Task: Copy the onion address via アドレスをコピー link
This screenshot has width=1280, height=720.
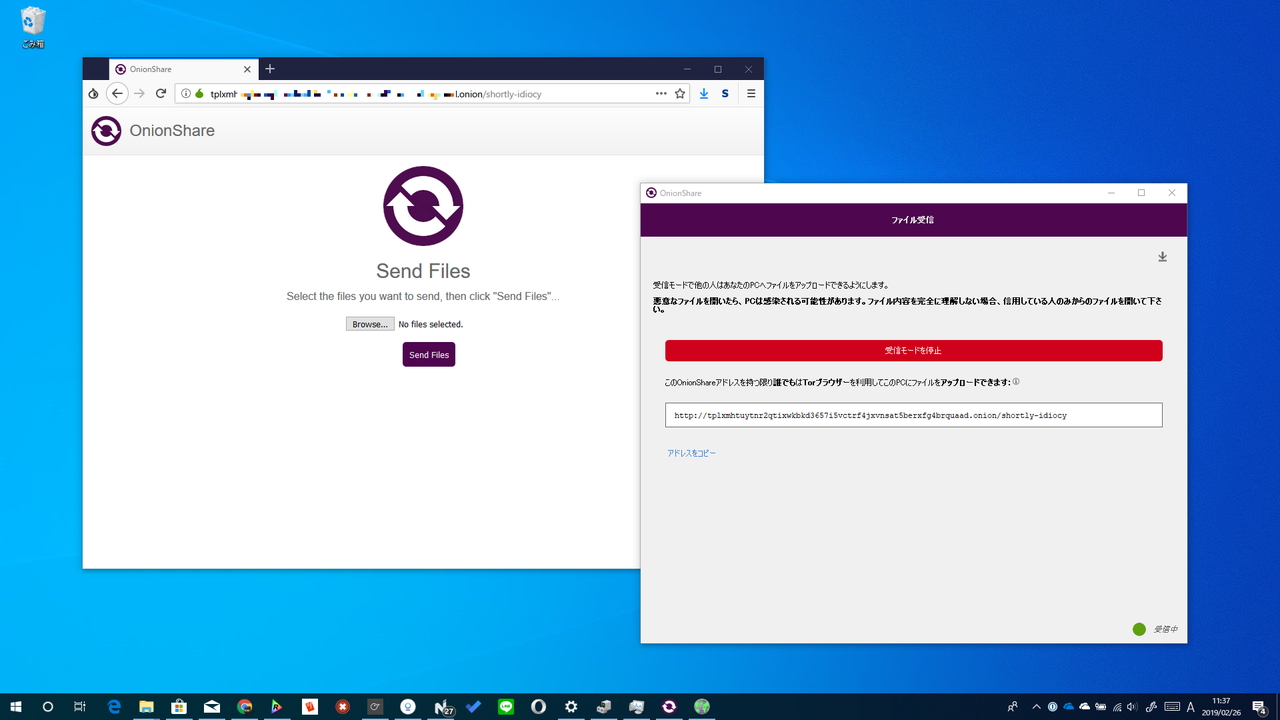Action: pos(691,452)
